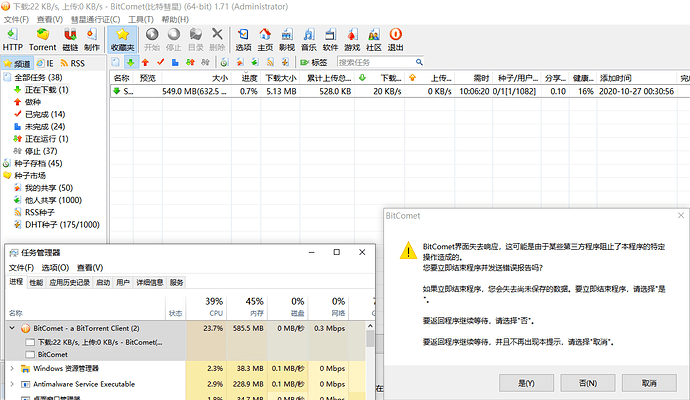This screenshot has height=400, width=690.
Task: Open Task Manager's 详细信息 tab
Action: coord(150,283)
